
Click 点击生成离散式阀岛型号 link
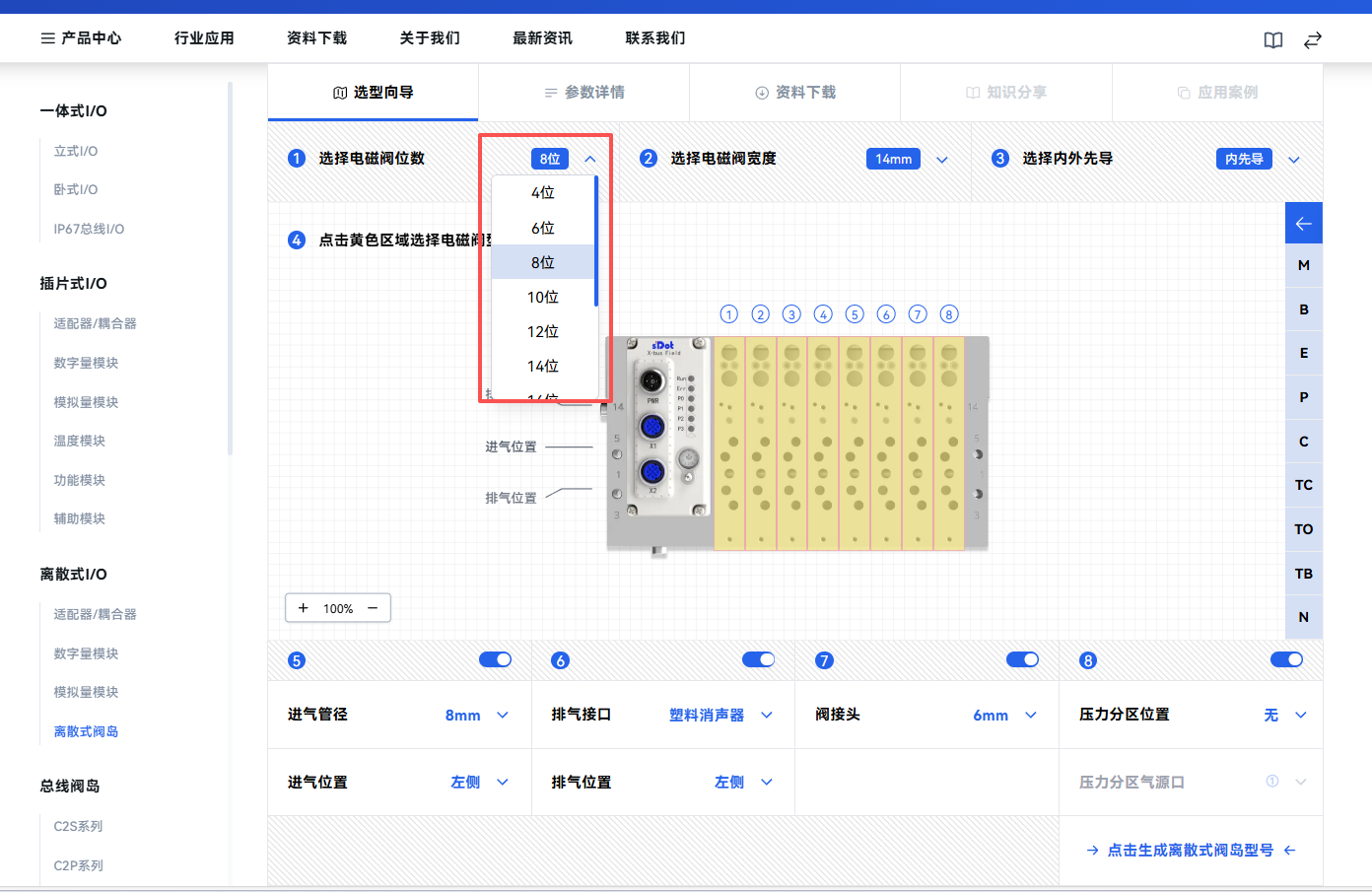1190,850
